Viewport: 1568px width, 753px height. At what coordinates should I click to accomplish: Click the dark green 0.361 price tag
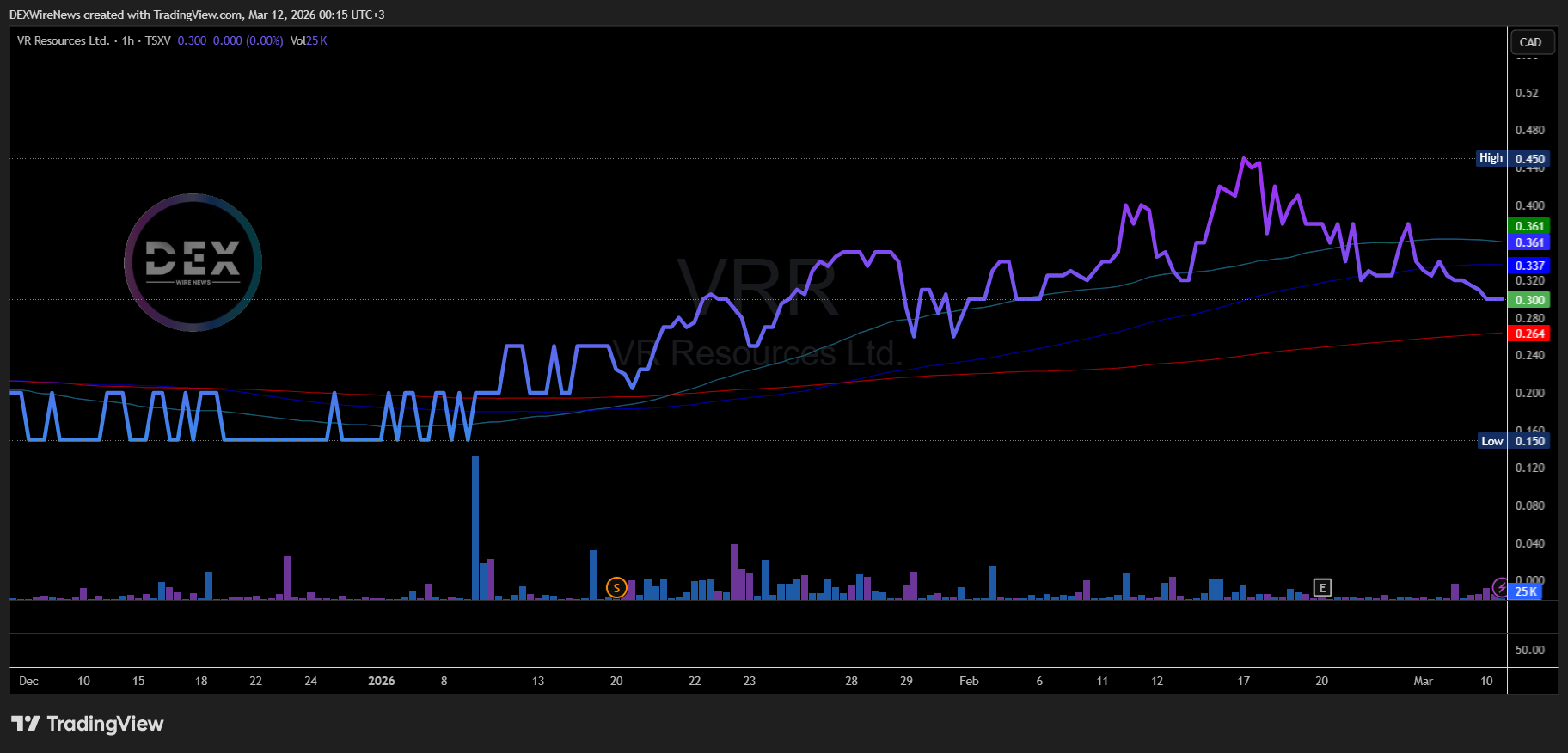1529,226
